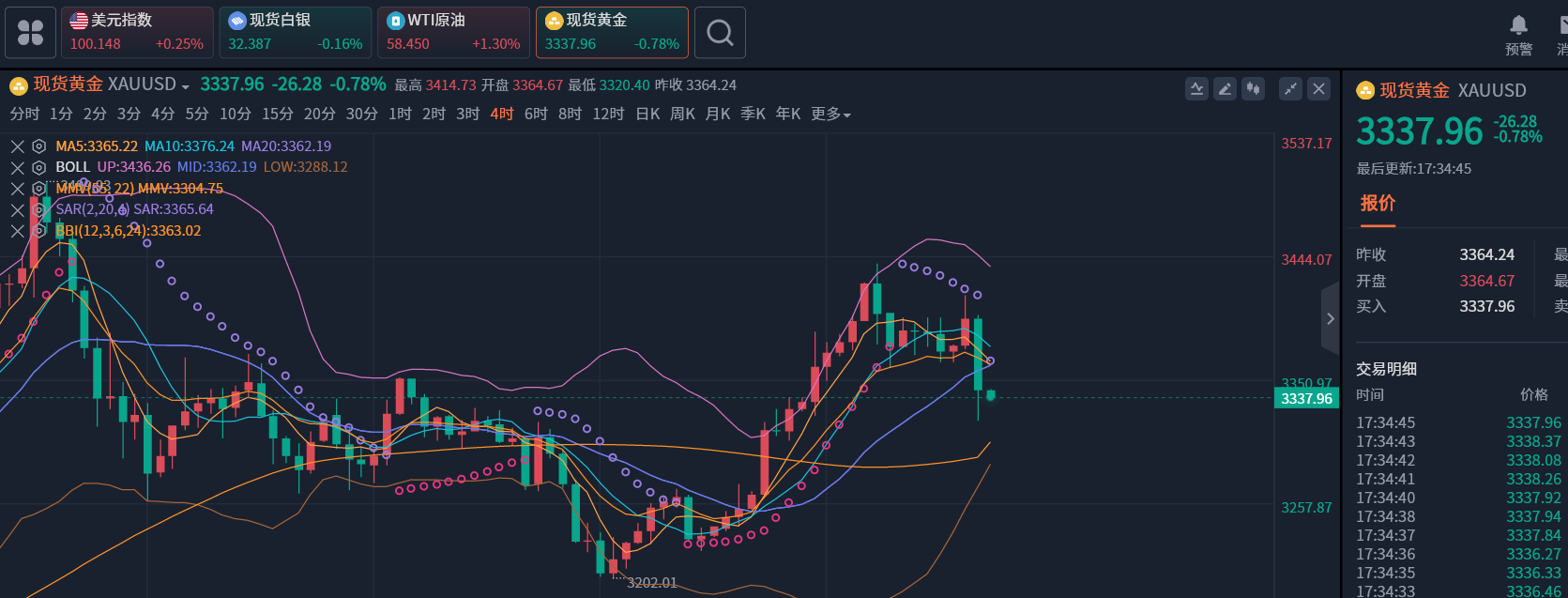Viewport: 1568px width, 598px height.
Task: Select the 现货黄金 ticker card
Action: pos(612,33)
